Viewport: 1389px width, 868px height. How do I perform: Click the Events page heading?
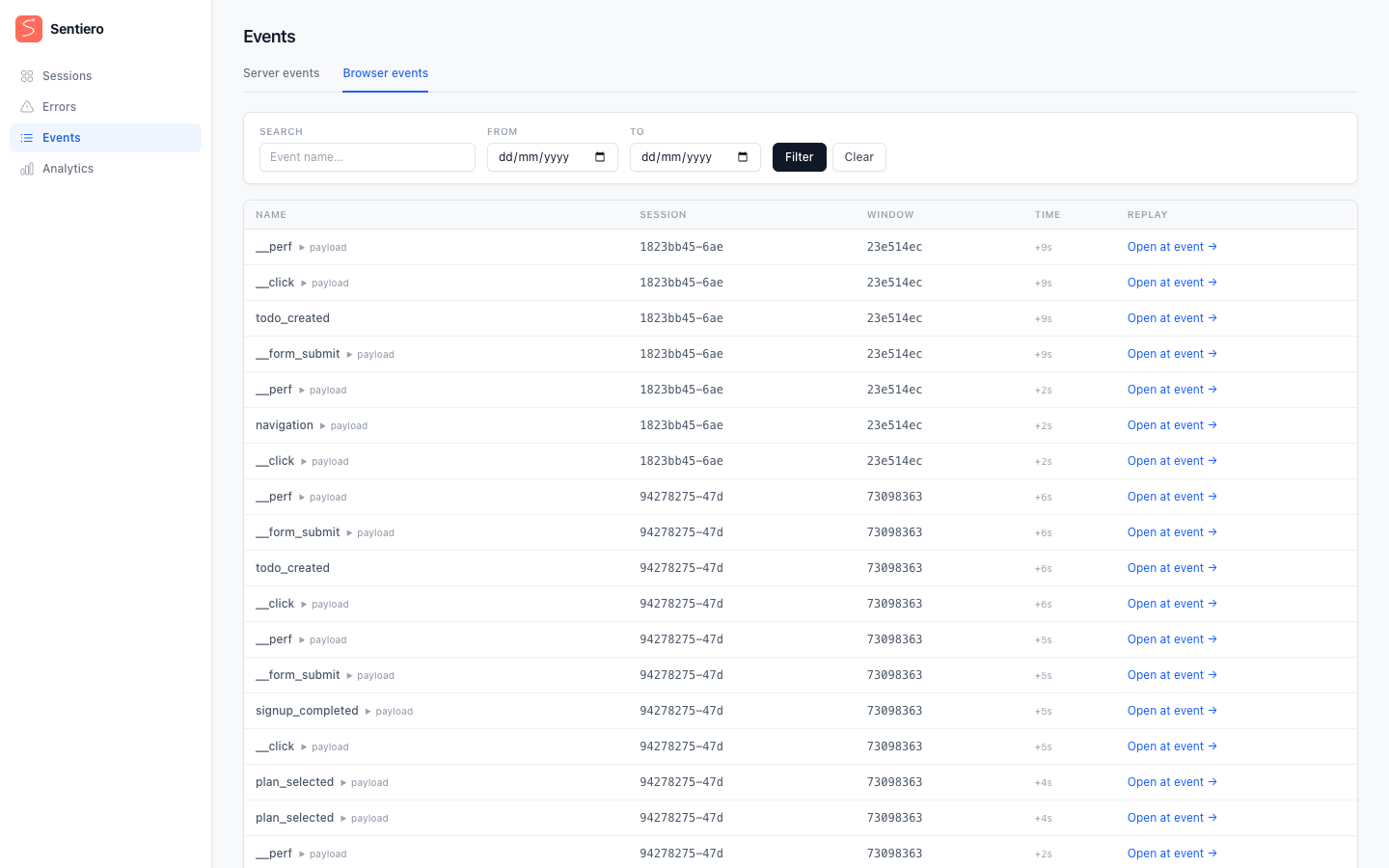click(269, 37)
